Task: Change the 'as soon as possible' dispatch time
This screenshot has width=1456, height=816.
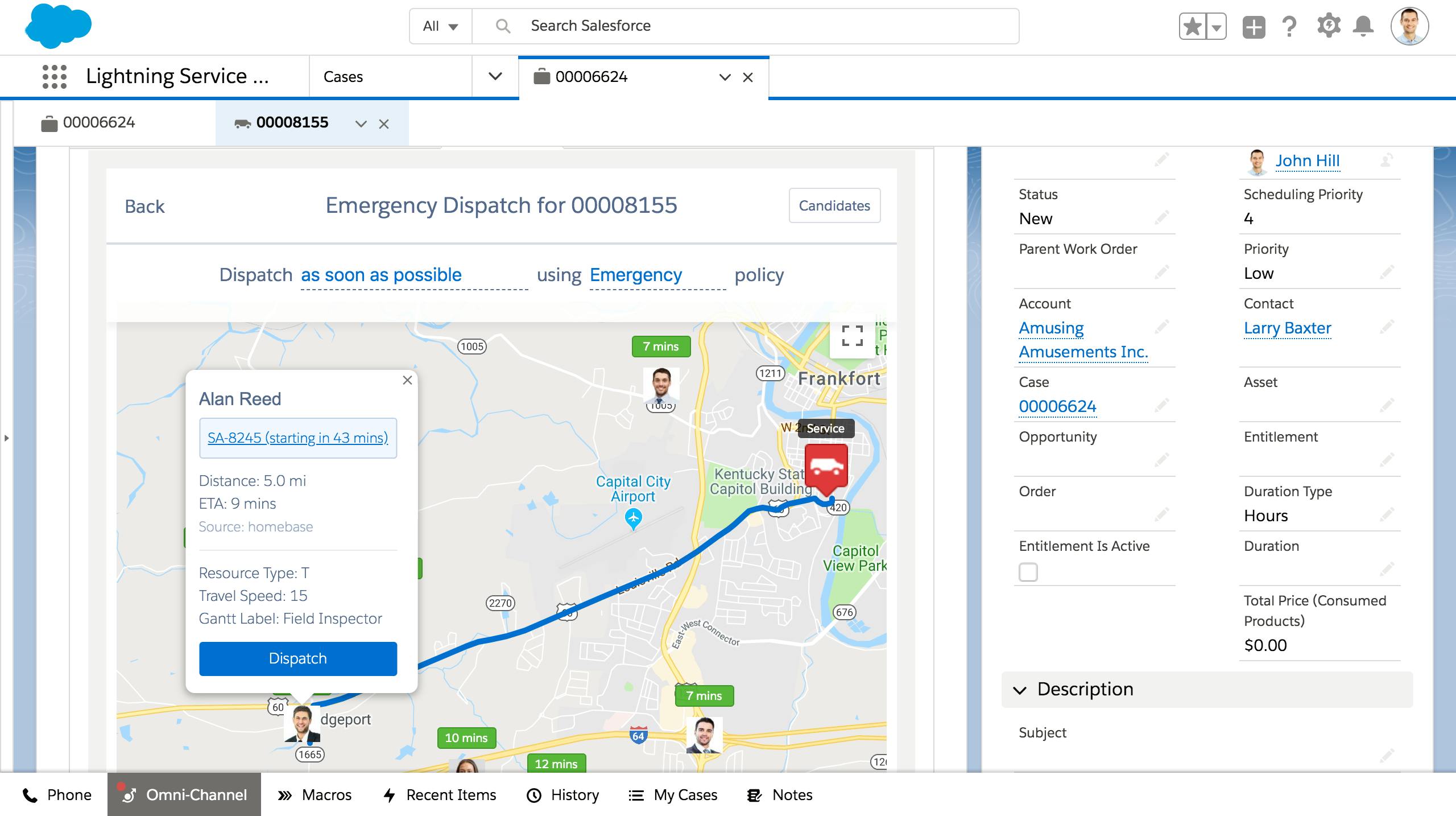Action: coord(414,275)
